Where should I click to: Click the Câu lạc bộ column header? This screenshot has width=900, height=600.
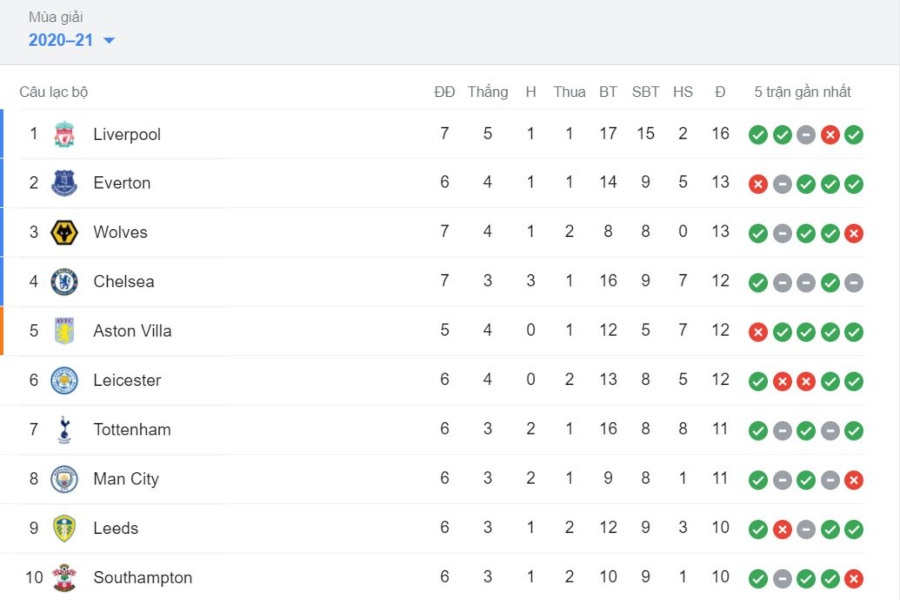click(54, 92)
